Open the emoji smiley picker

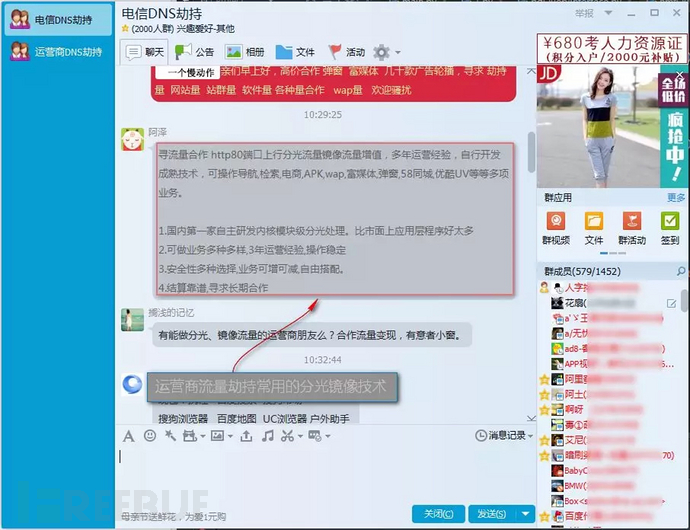pyautogui.click(x=150, y=436)
